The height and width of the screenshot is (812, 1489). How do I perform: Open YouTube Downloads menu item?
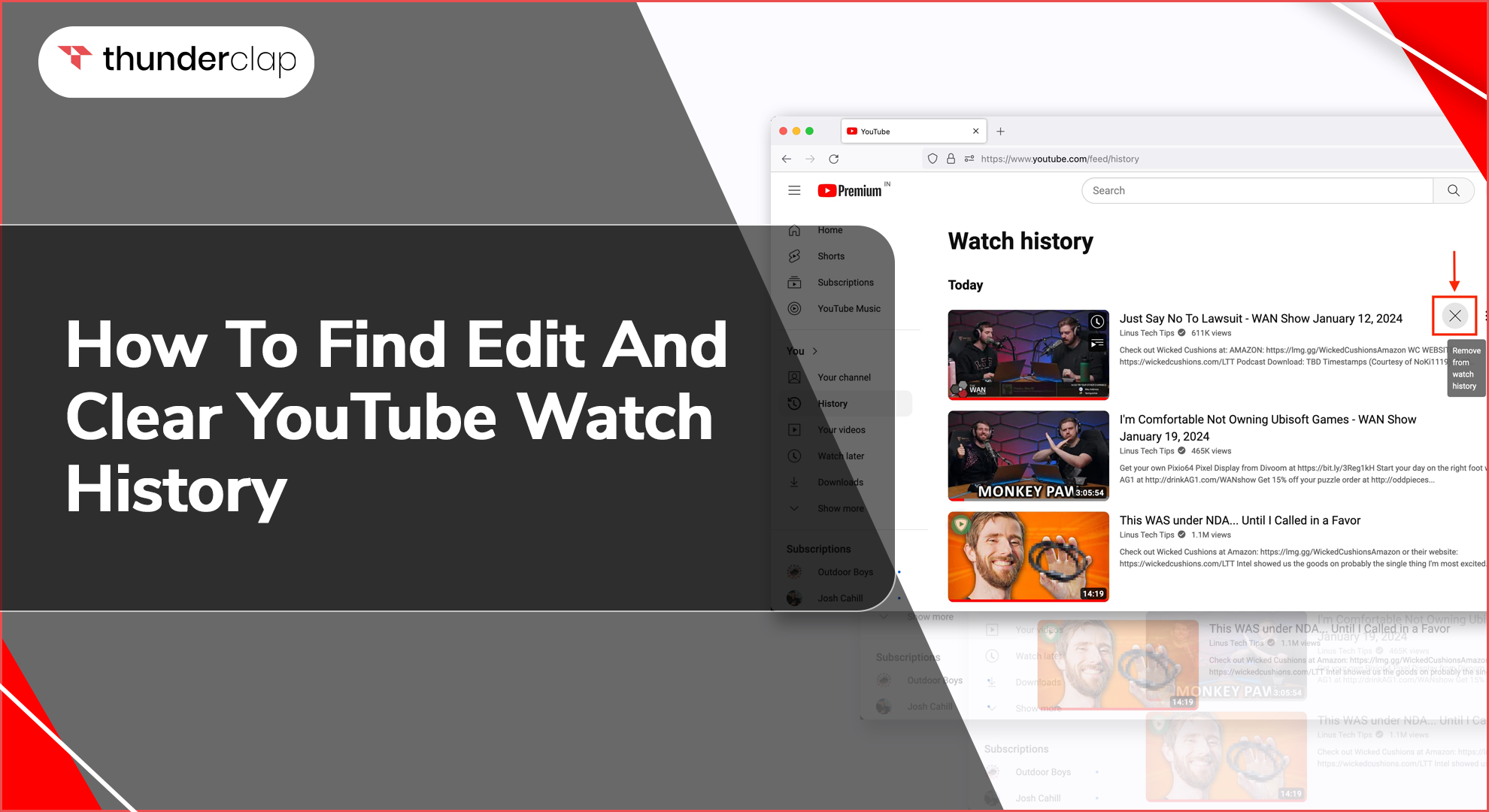click(840, 482)
